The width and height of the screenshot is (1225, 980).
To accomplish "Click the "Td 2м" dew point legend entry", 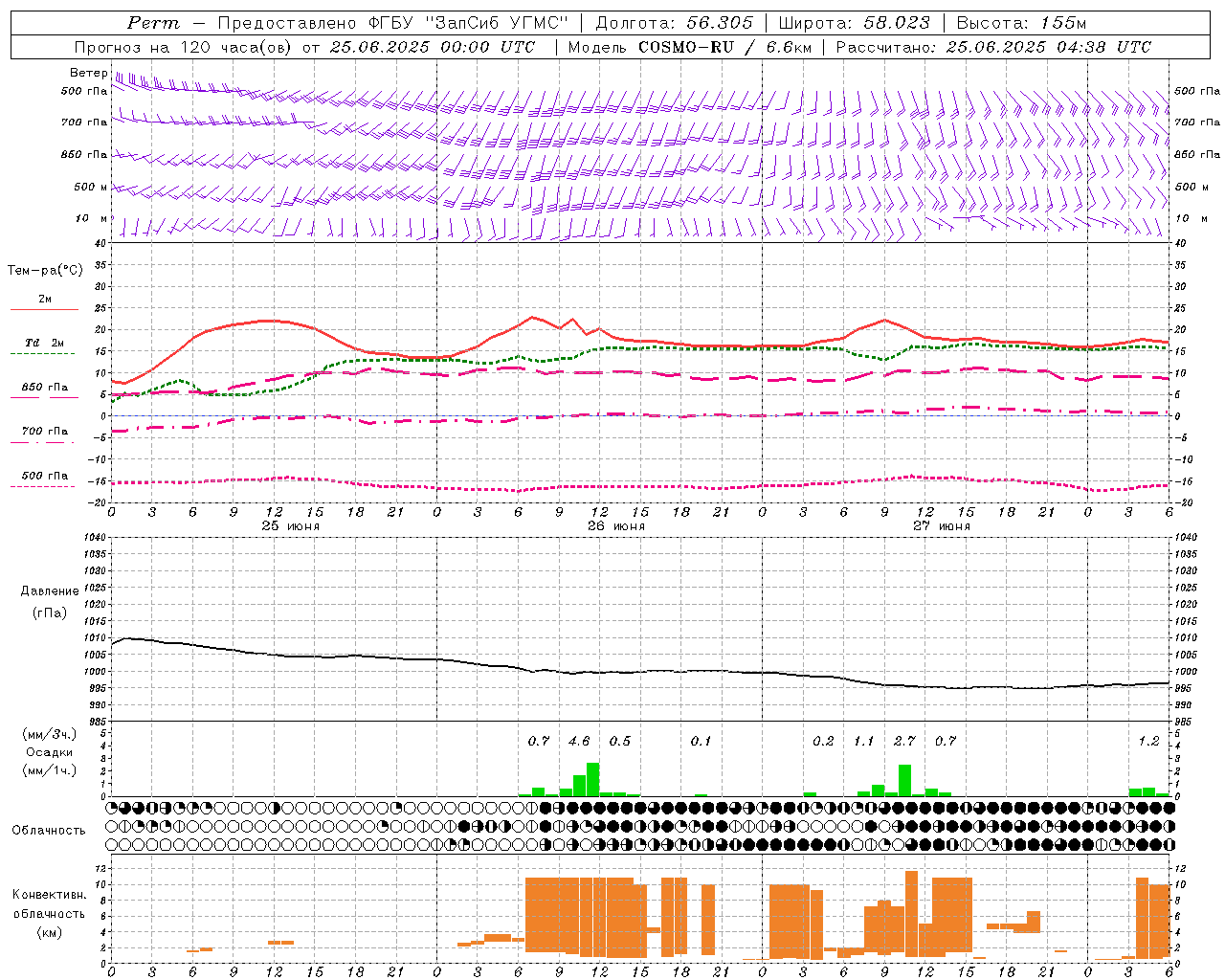I will 45,343.
